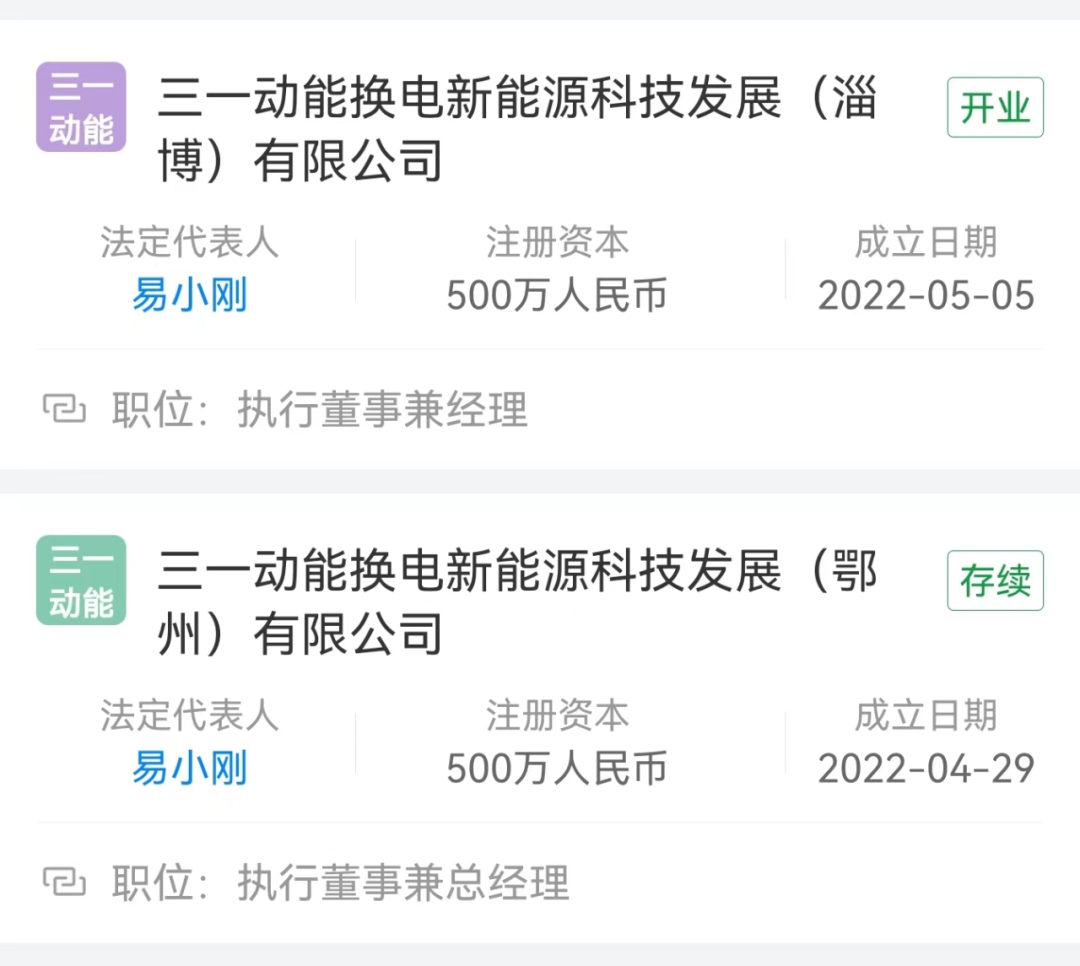
Task: Click 成立日期 label in Zibo card
Action: (926, 243)
